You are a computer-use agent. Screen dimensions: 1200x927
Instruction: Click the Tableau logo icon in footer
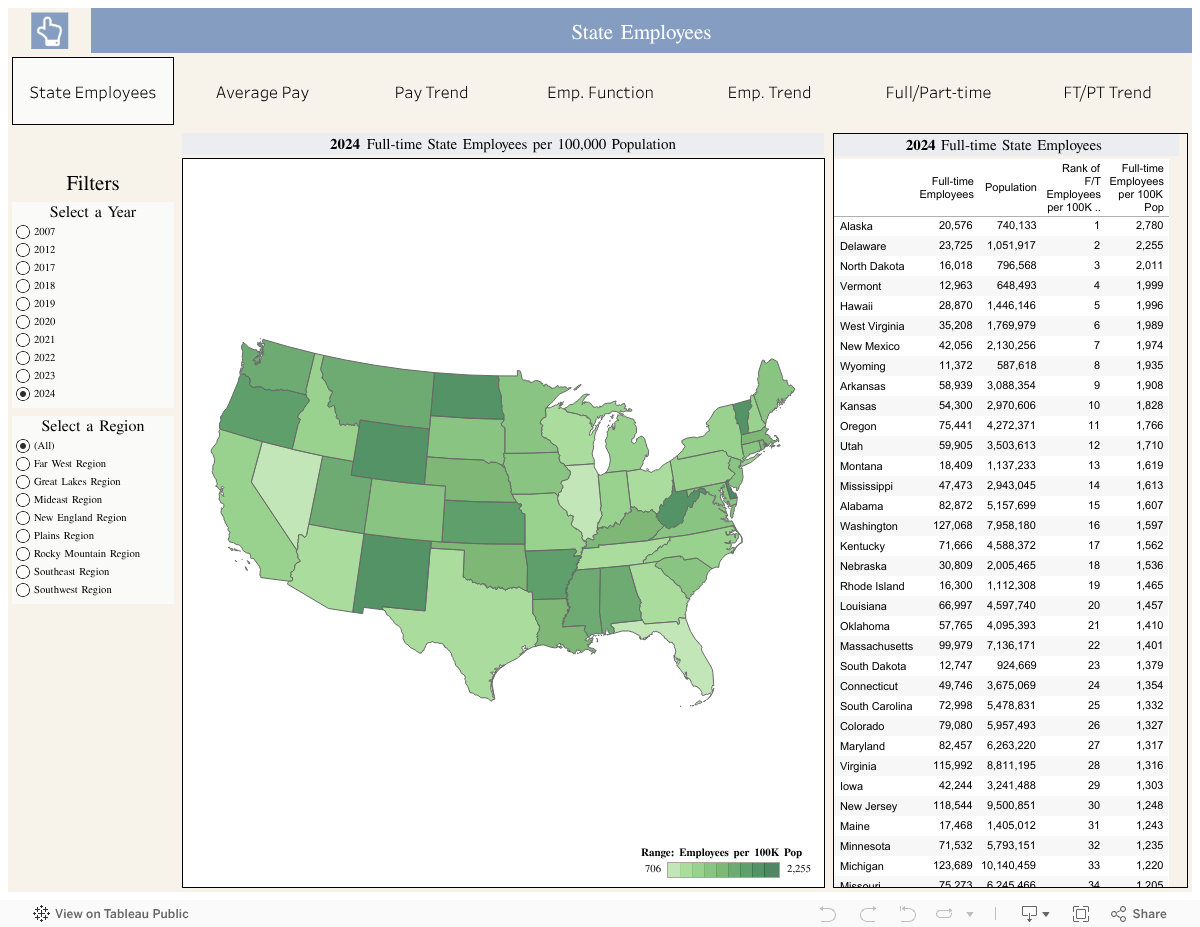pos(42,913)
